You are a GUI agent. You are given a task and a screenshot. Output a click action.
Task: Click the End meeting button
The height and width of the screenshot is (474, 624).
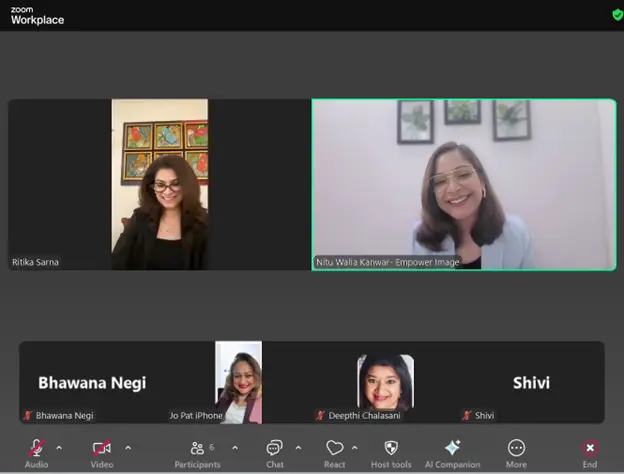590,449
